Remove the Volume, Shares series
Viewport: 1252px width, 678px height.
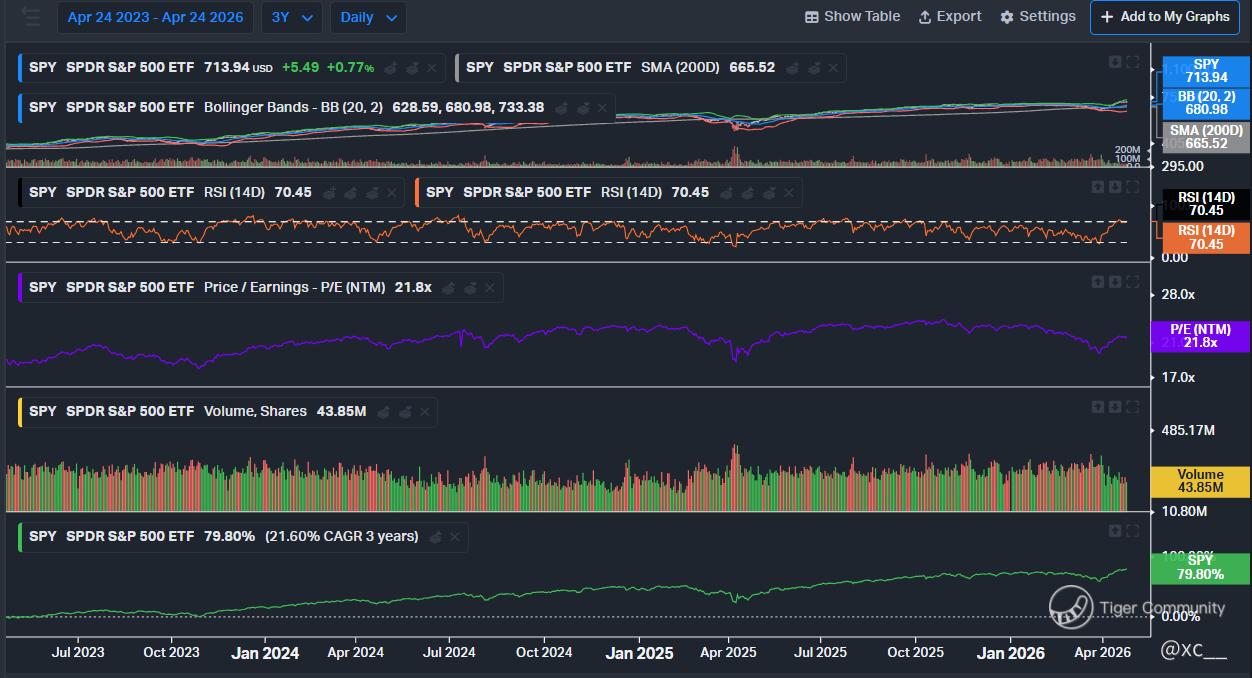point(426,412)
